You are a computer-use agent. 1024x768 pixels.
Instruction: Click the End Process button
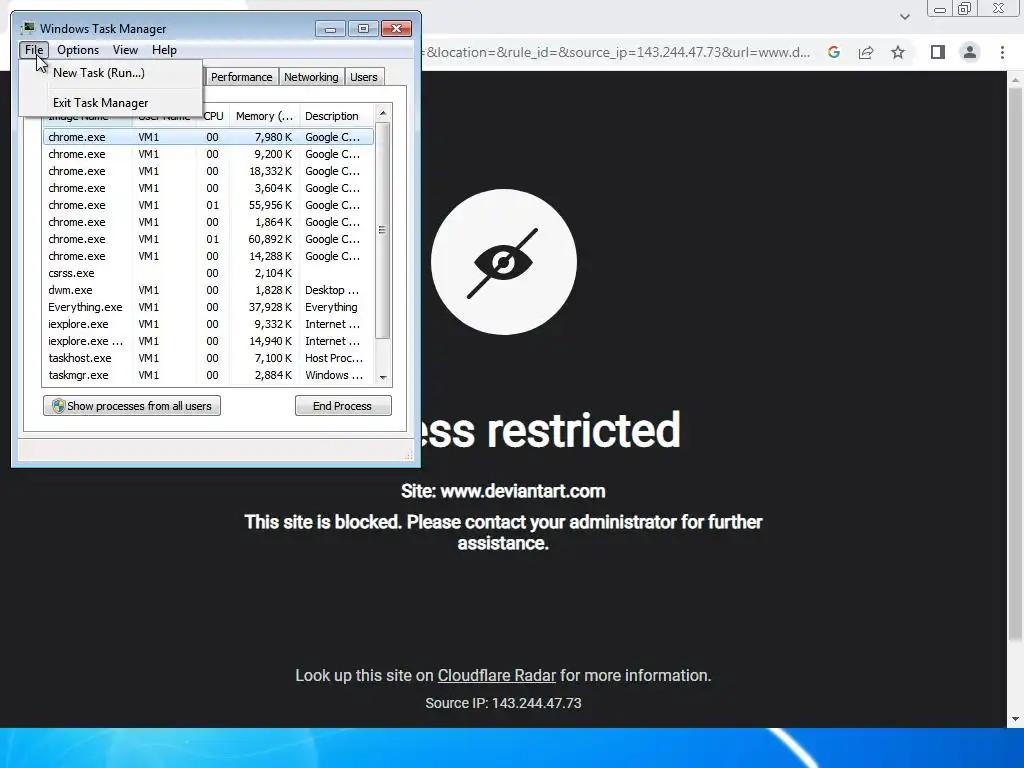click(x=343, y=406)
